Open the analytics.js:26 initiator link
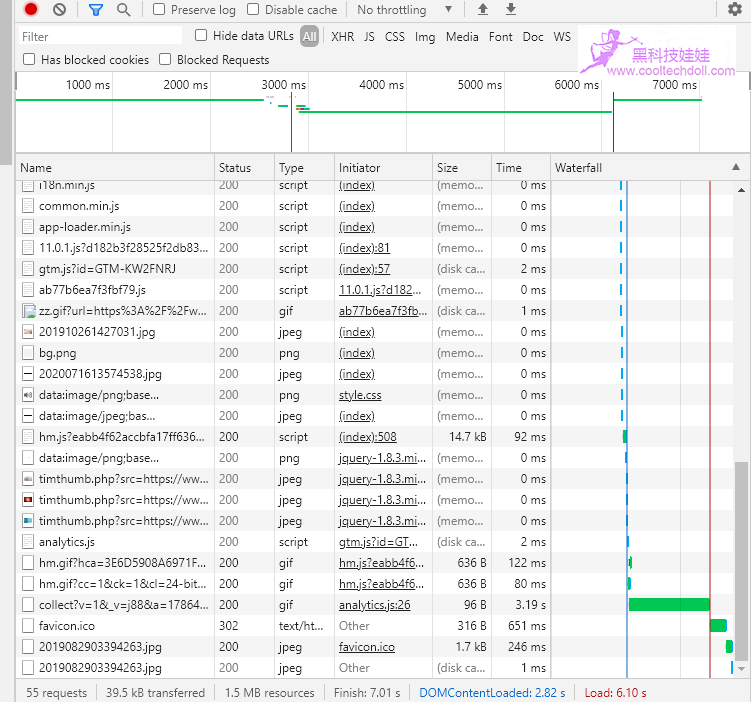The image size is (751, 702). pos(375,605)
